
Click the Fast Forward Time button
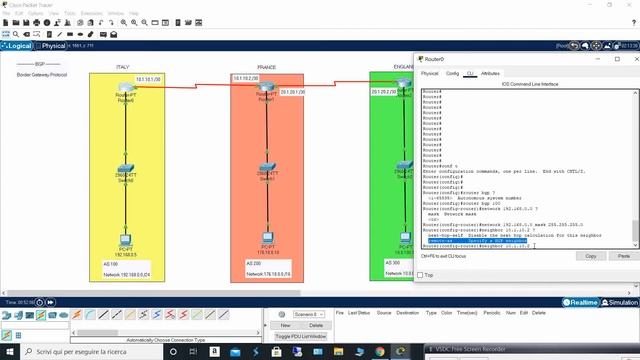click(50, 302)
